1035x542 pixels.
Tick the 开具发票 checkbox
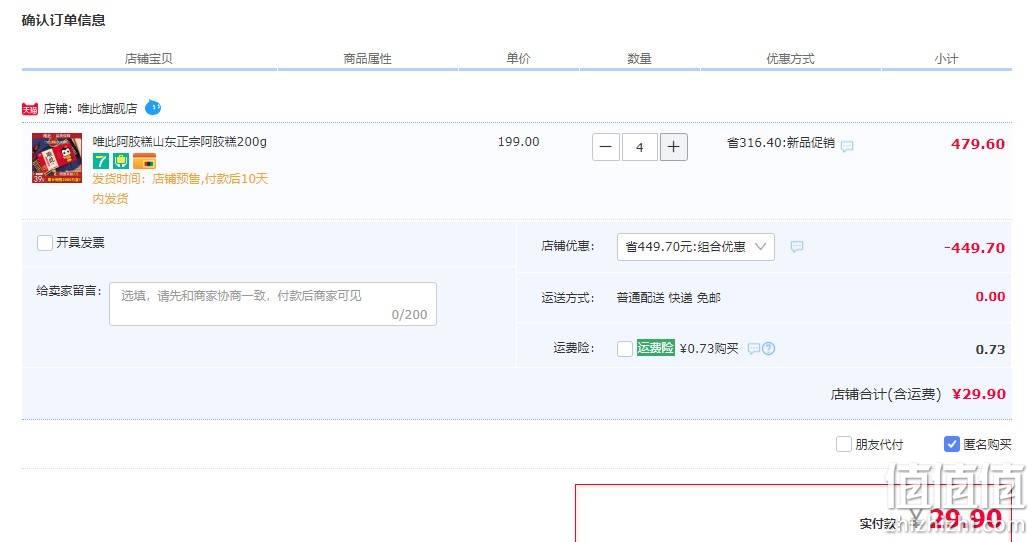coord(45,243)
